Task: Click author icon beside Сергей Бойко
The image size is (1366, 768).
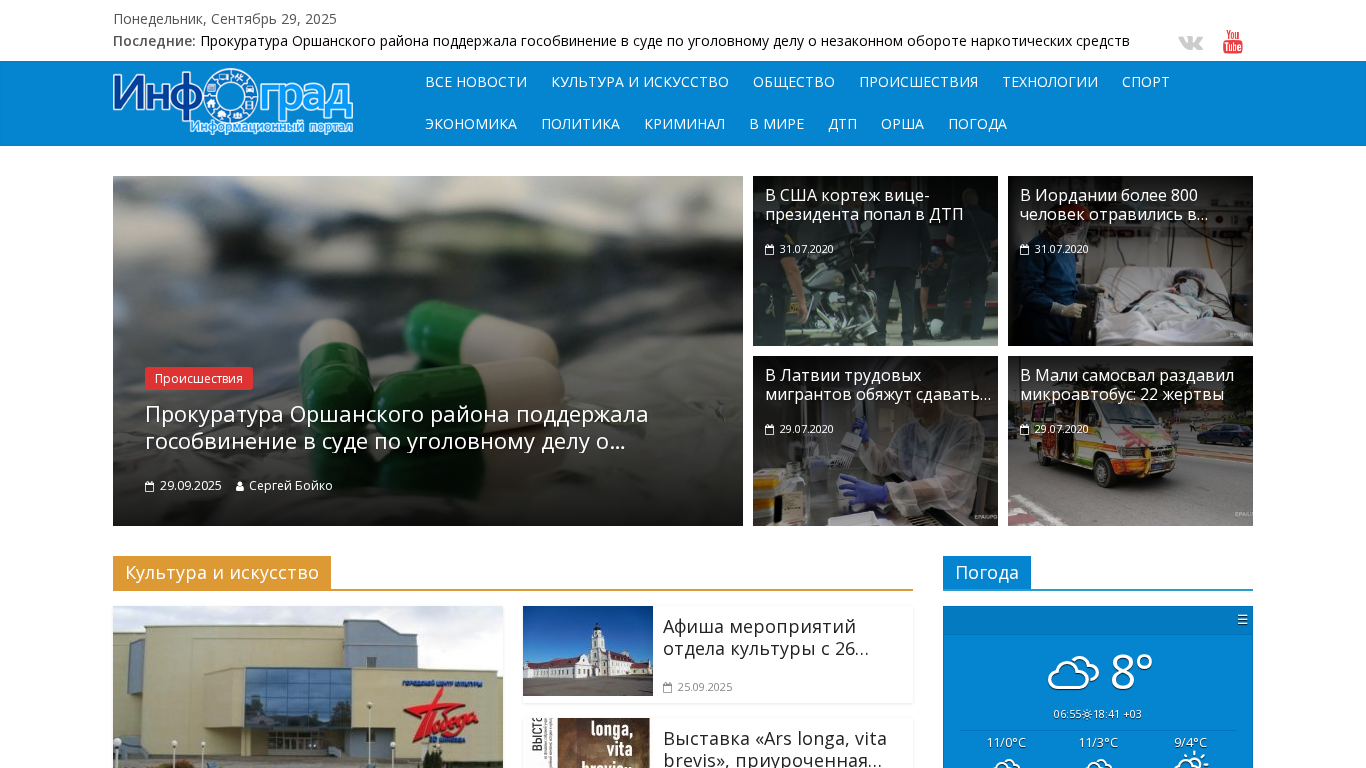Action: [240, 487]
